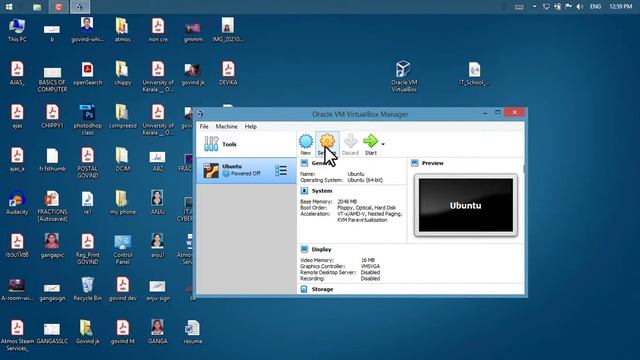The height and width of the screenshot is (360, 640).
Task: Select the FRACTIONS (Autosaved) presentation icon
Action: point(52,206)
